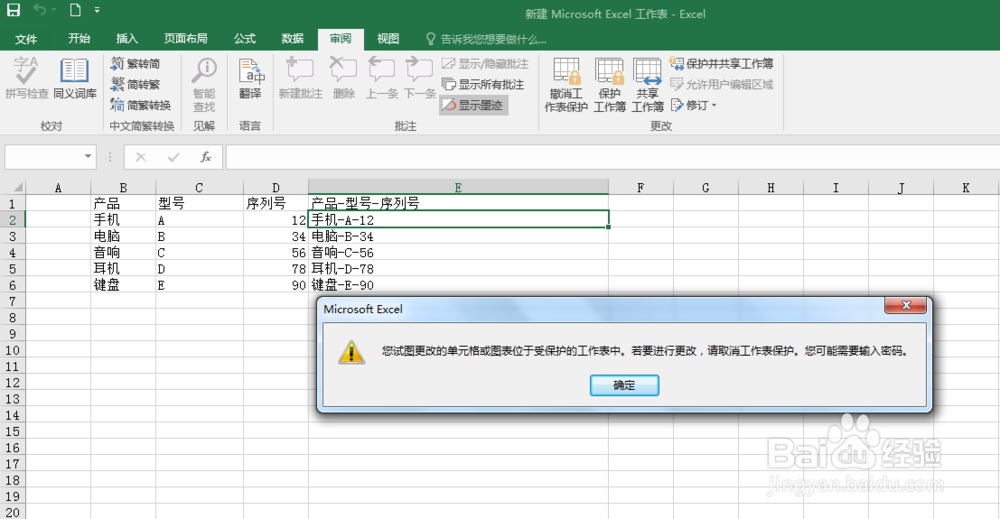Click 共享工作簿 share workbook icon
The image size is (1000, 519).
647,84
